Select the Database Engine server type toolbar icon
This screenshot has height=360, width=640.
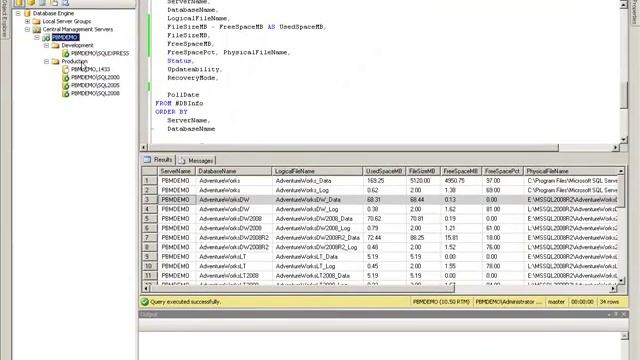tap(19, 3)
